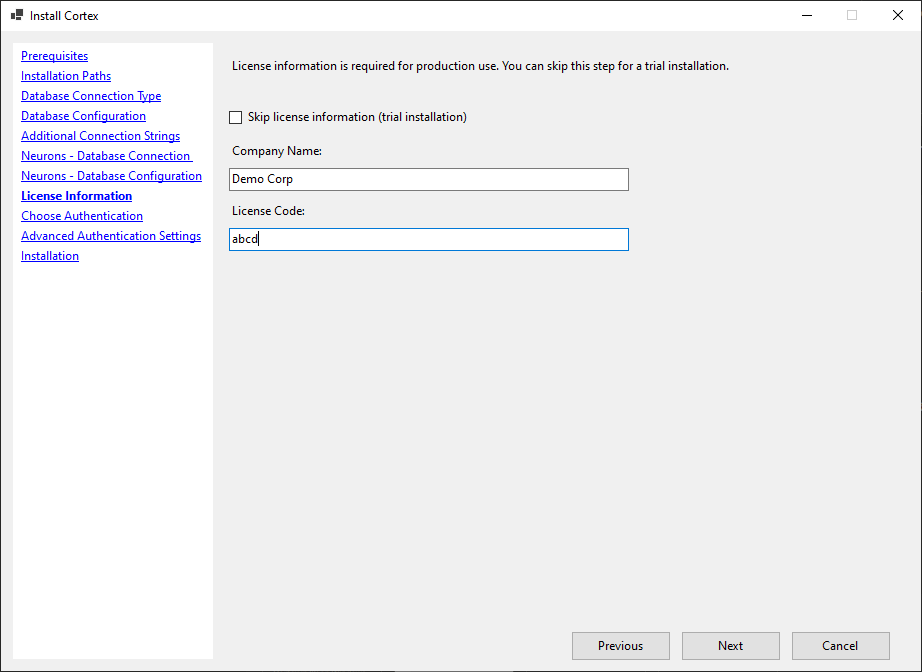Click the Install Cortex app icon in title bar

pyautogui.click(x=17, y=16)
